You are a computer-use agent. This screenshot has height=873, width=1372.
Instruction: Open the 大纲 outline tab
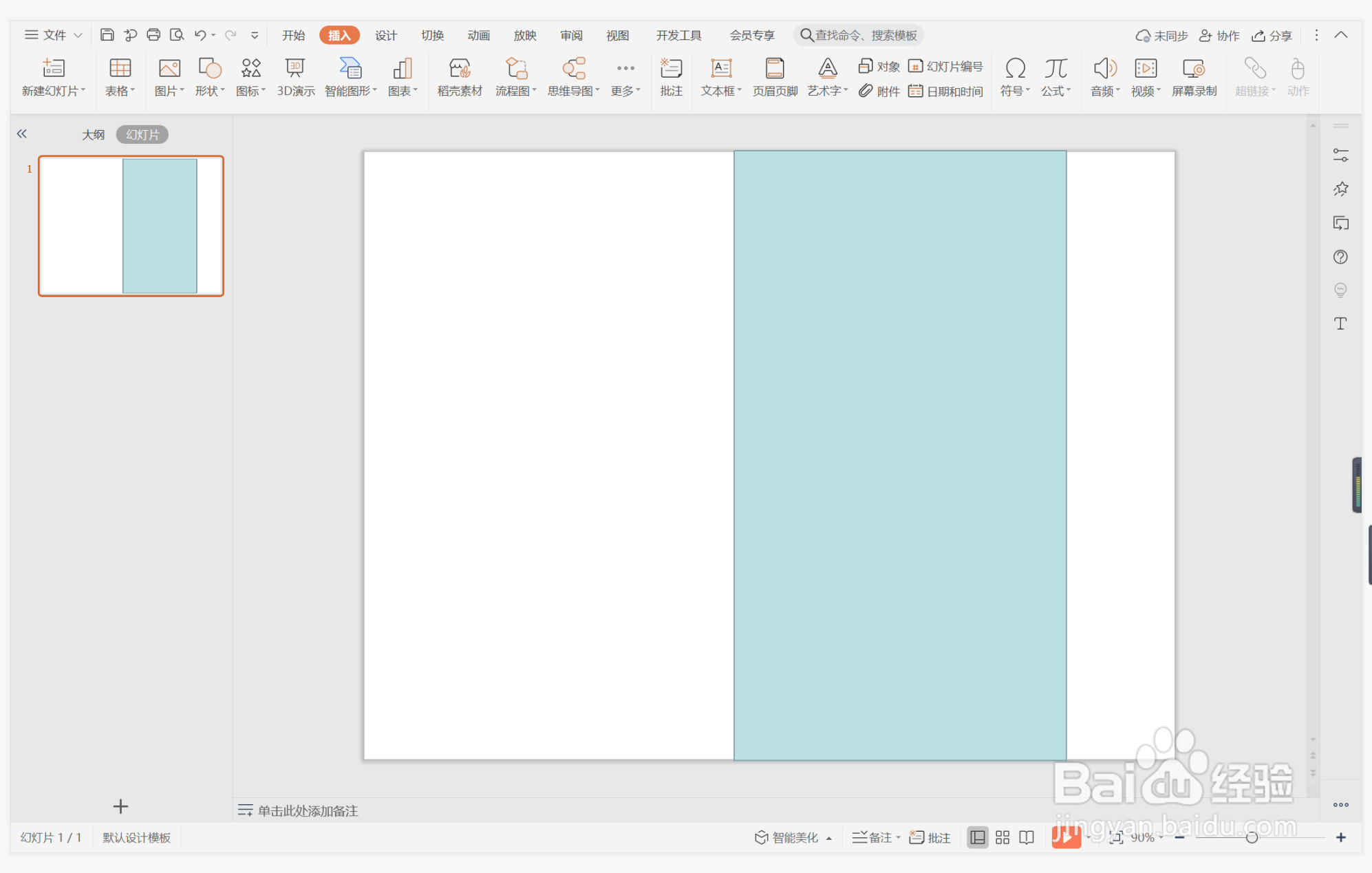93,135
